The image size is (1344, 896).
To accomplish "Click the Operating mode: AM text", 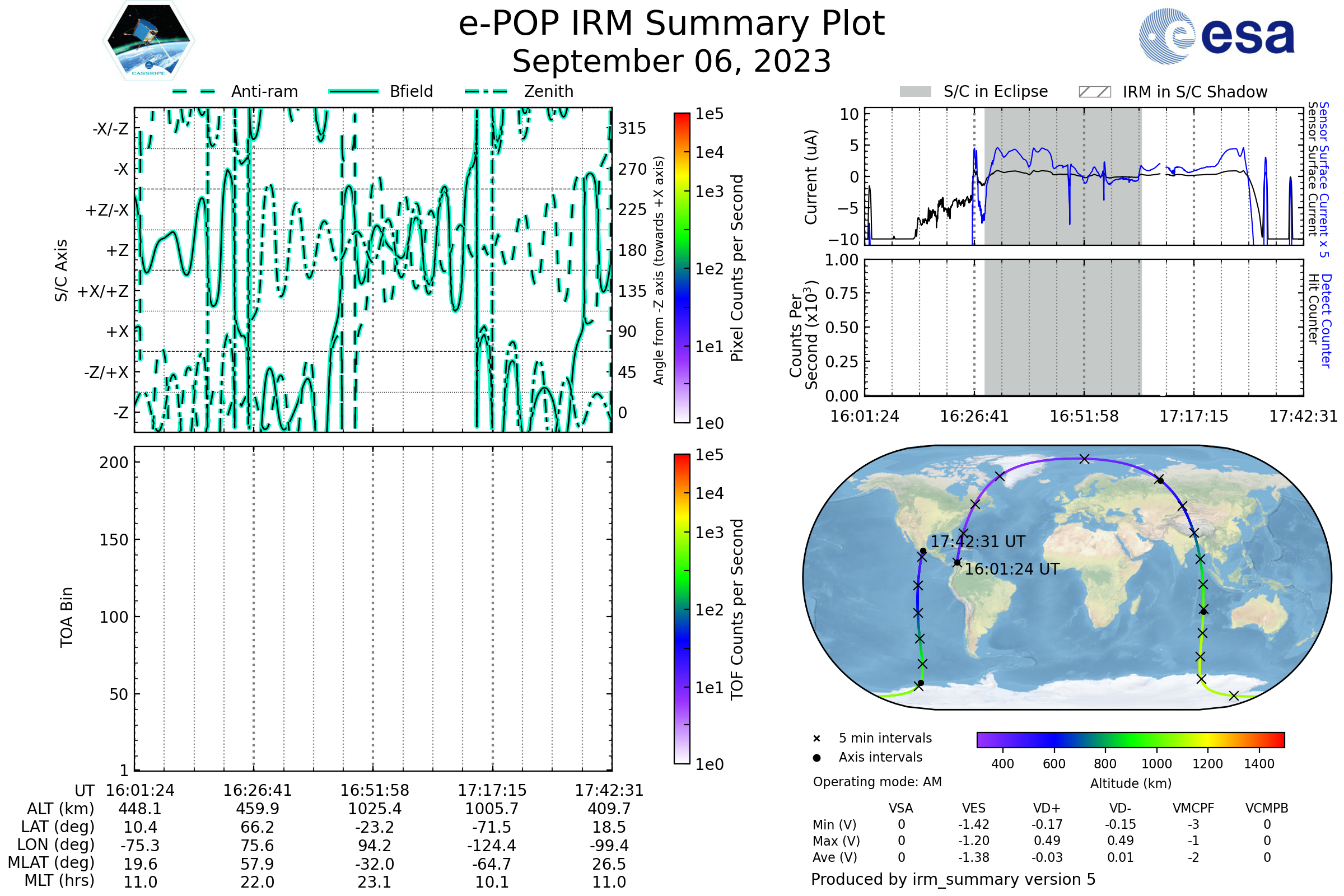I will [x=877, y=782].
